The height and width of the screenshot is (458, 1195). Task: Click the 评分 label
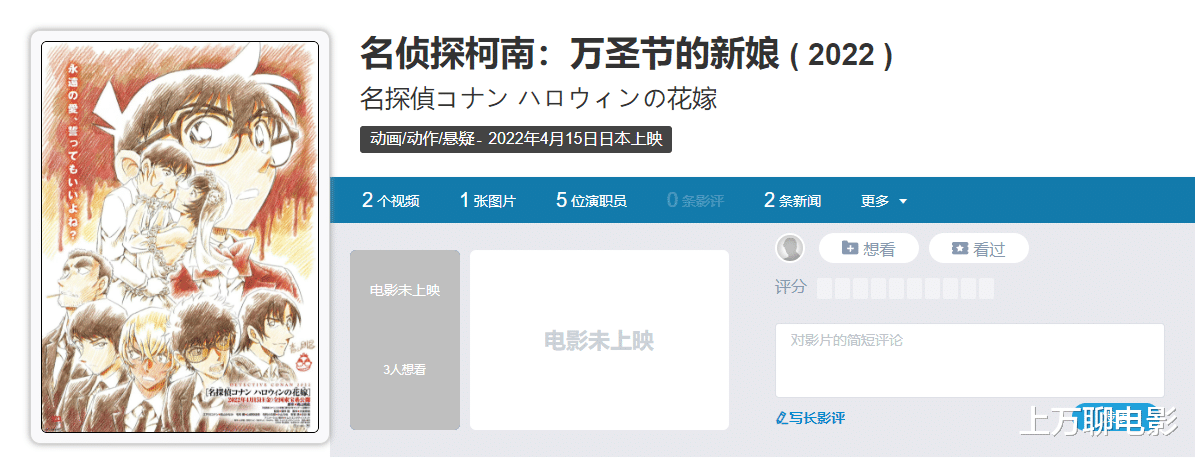790,288
